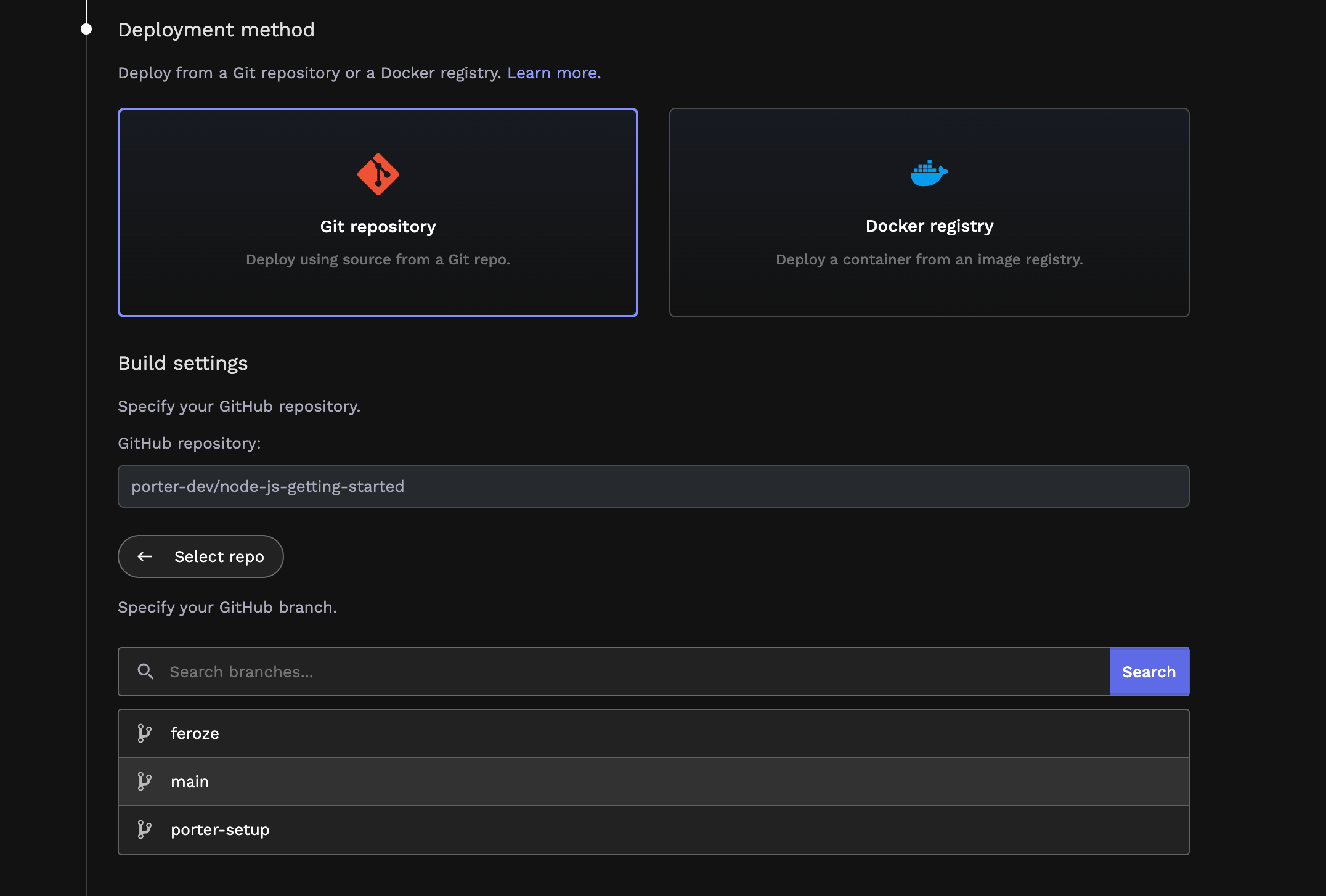Image resolution: width=1326 pixels, height=896 pixels.
Task: Click the Deployment method step marker dot
Action: [86, 29]
